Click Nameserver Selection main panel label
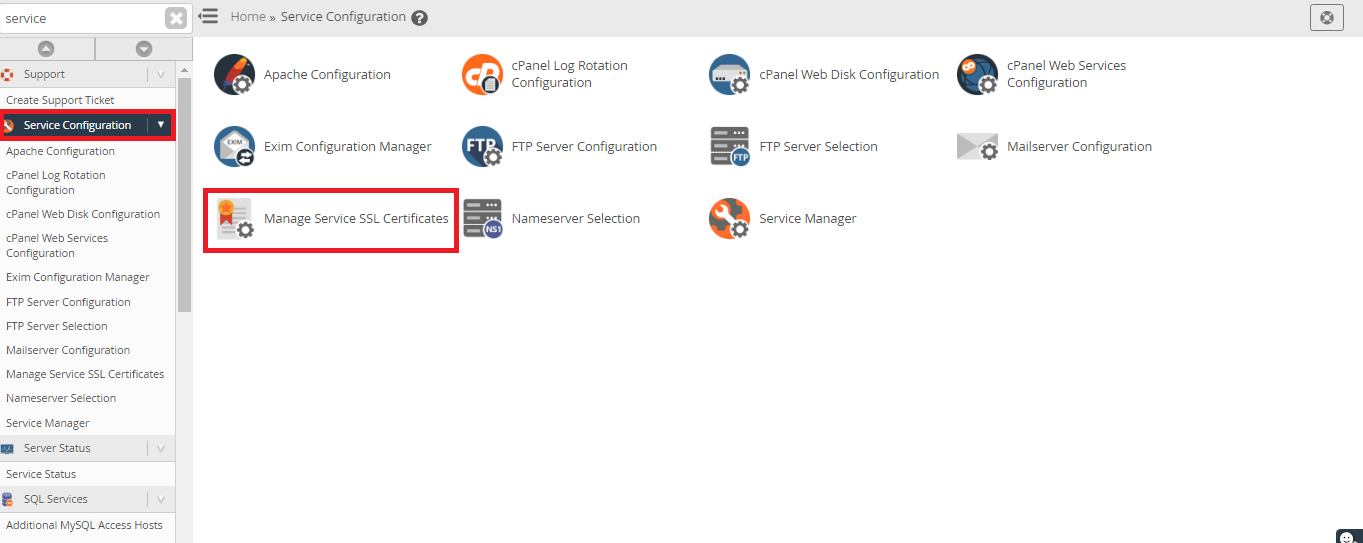The height and width of the screenshot is (543, 1363). (576, 219)
